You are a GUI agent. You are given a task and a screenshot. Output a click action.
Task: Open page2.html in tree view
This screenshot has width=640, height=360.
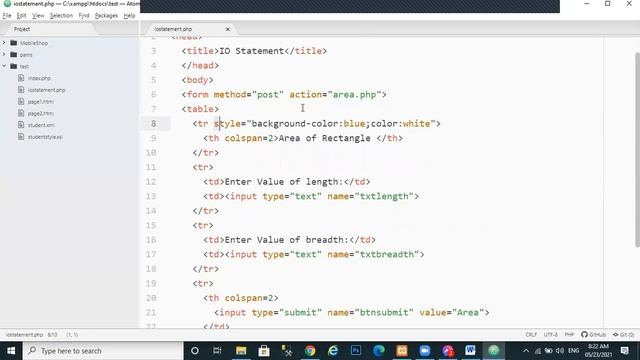pyautogui.click(x=41, y=113)
